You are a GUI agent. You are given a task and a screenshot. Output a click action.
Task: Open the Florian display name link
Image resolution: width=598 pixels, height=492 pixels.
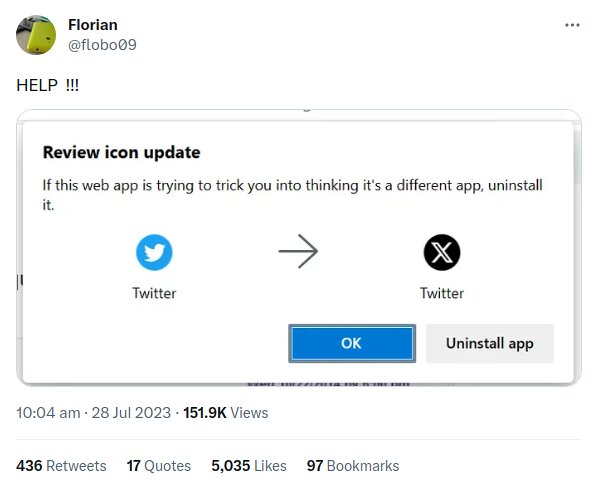[93, 25]
